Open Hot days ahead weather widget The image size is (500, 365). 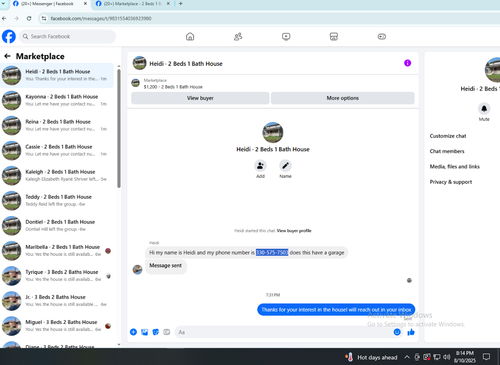[372, 357]
